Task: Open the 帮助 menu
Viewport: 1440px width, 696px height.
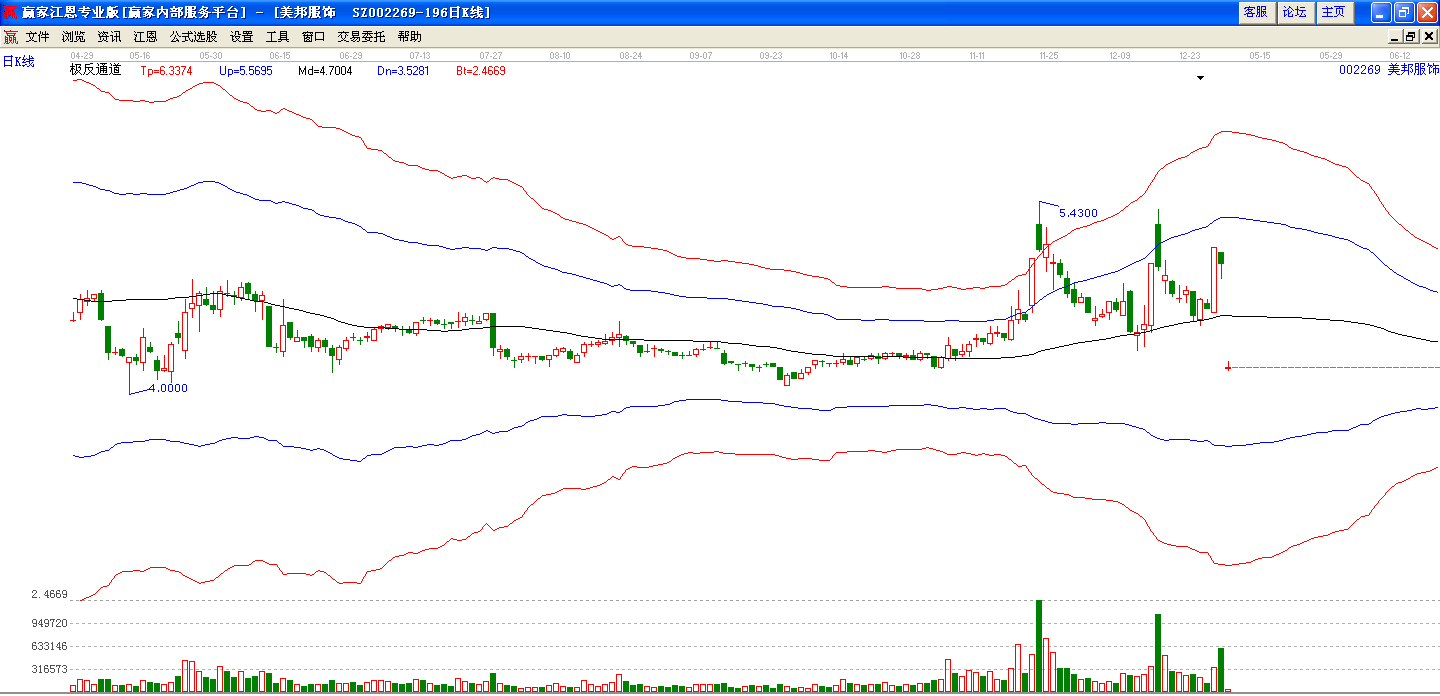Action: coord(409,37)
